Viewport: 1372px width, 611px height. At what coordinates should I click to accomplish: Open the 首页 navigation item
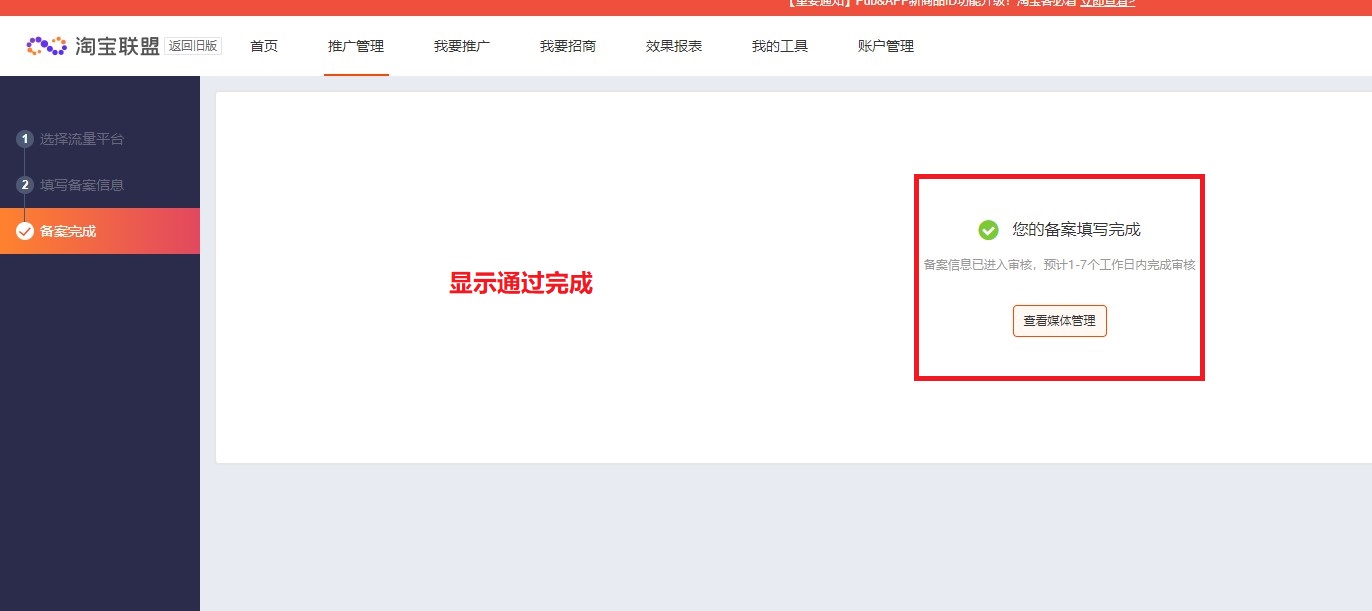click(x=263, y=45)
